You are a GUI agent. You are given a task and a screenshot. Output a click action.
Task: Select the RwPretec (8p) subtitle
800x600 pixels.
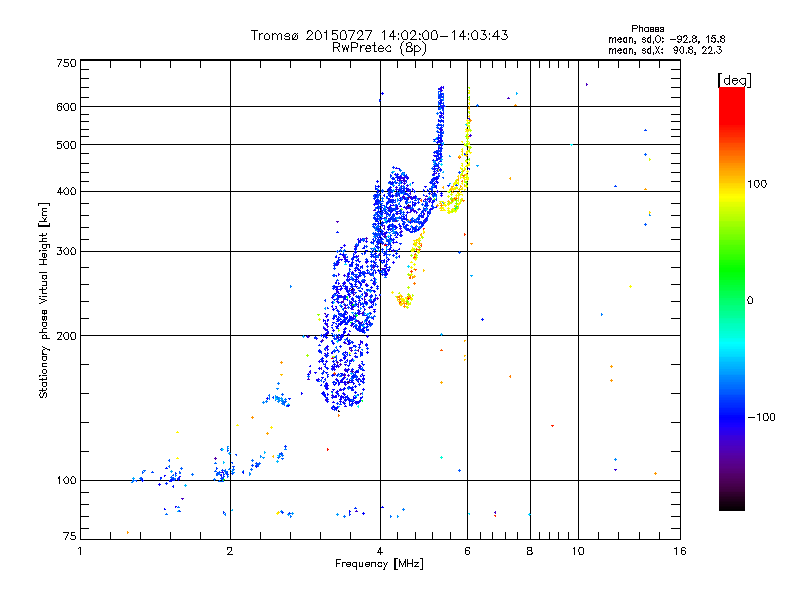pos(379,48)
